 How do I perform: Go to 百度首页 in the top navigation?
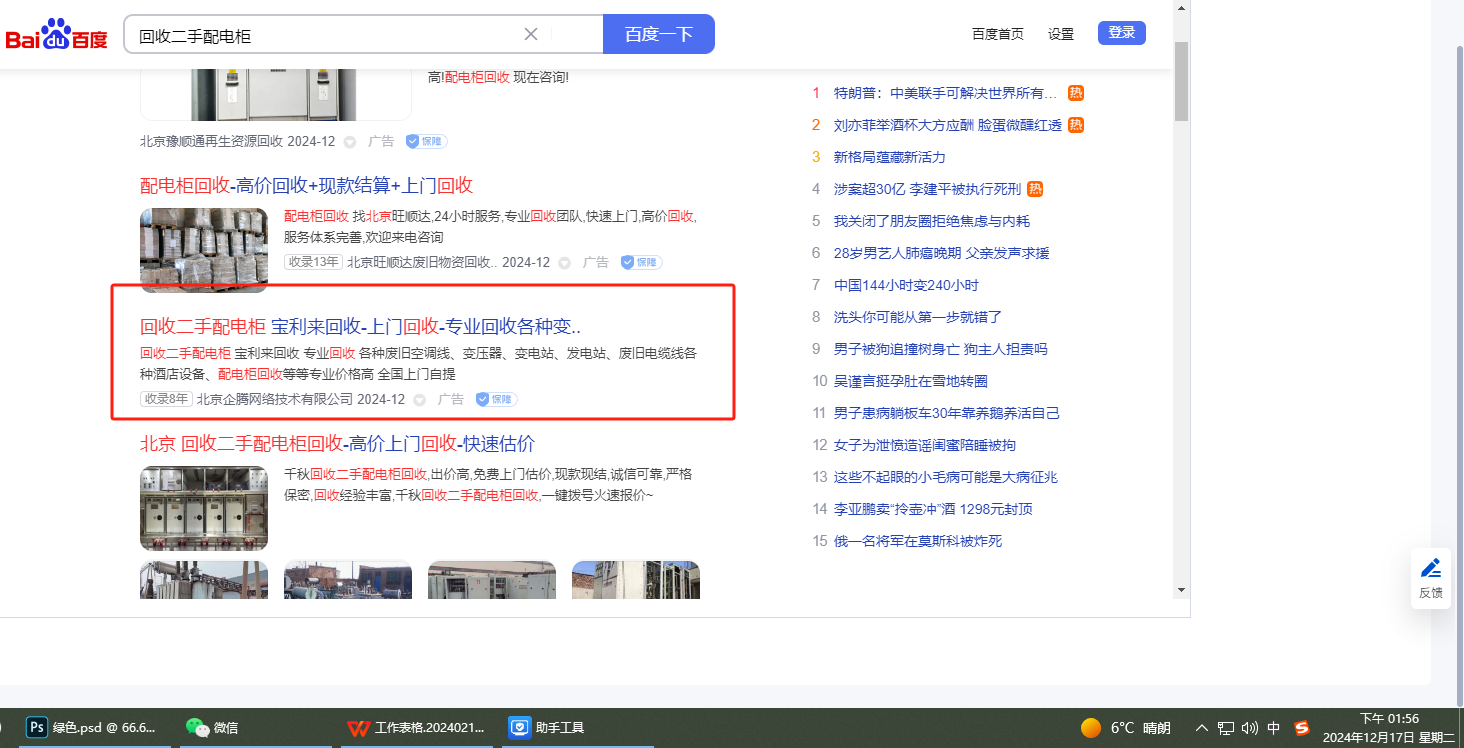point(998,34)
